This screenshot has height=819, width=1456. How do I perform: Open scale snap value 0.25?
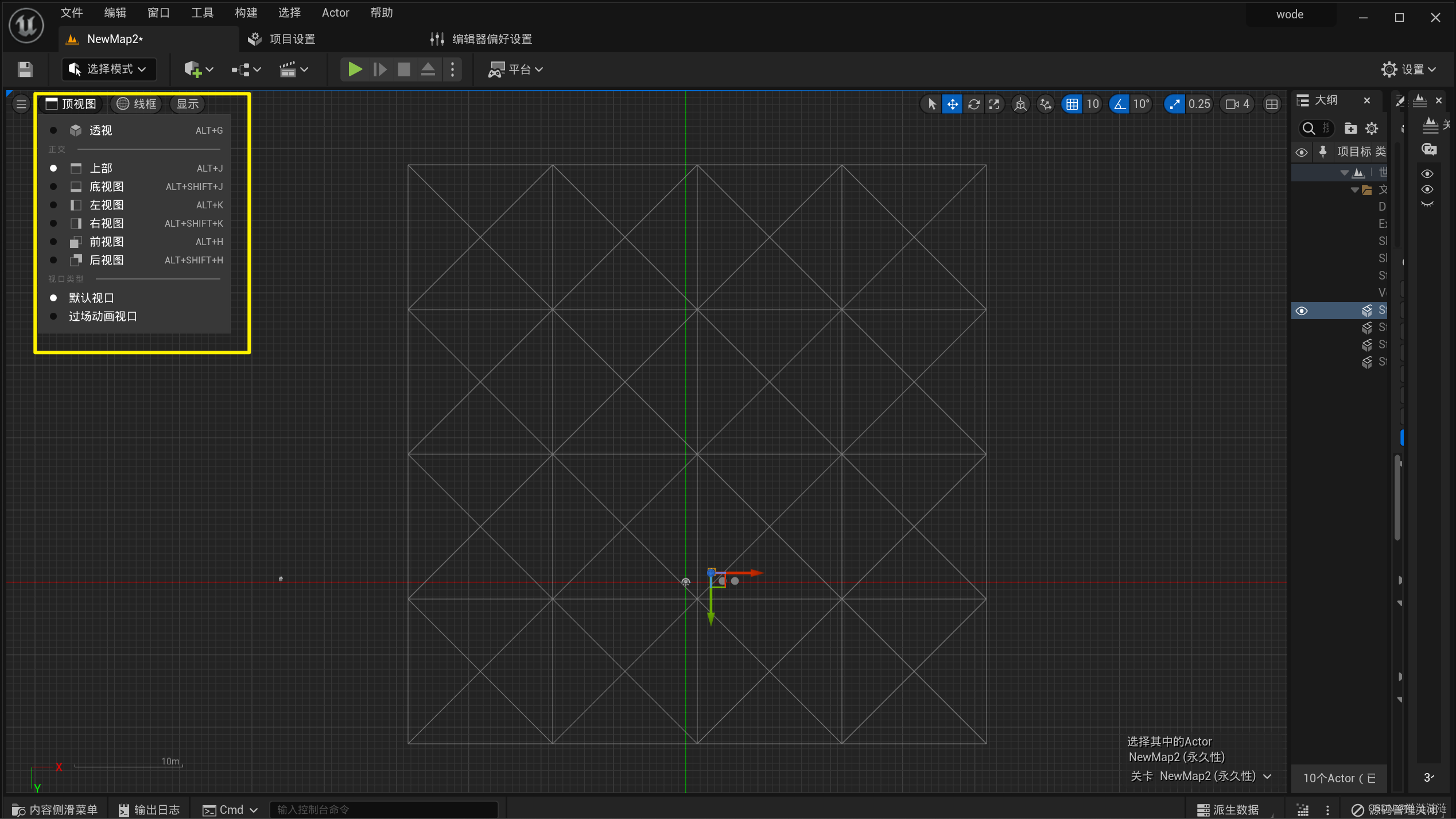click(1199, 104)
